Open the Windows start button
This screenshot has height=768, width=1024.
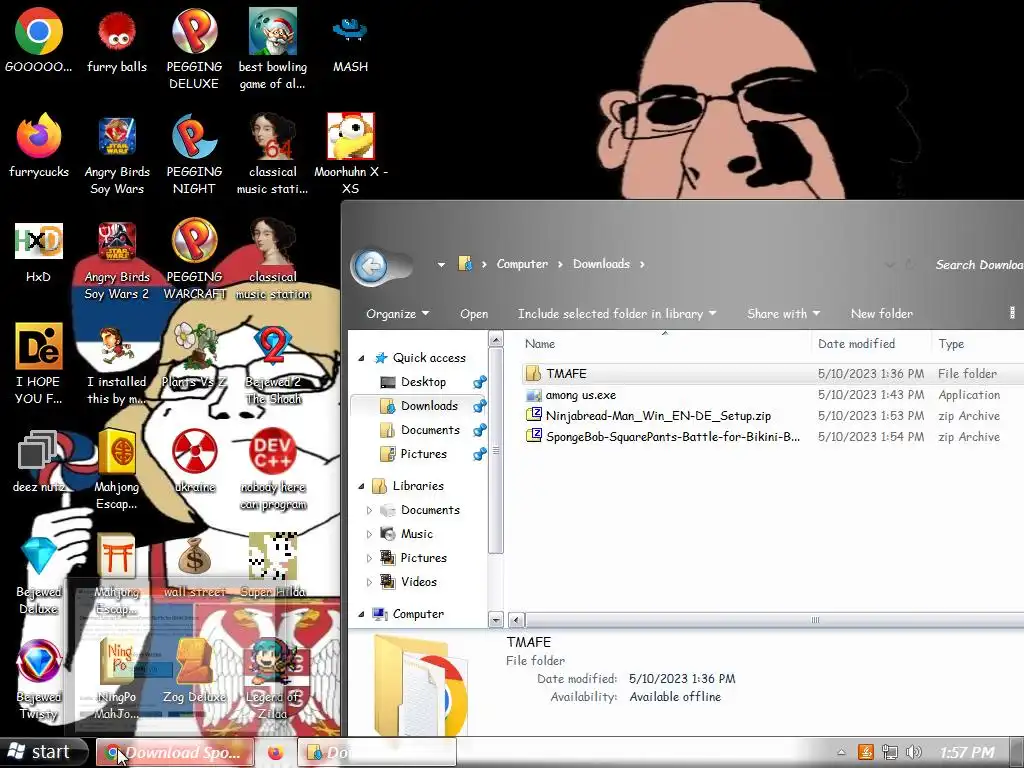43,752
